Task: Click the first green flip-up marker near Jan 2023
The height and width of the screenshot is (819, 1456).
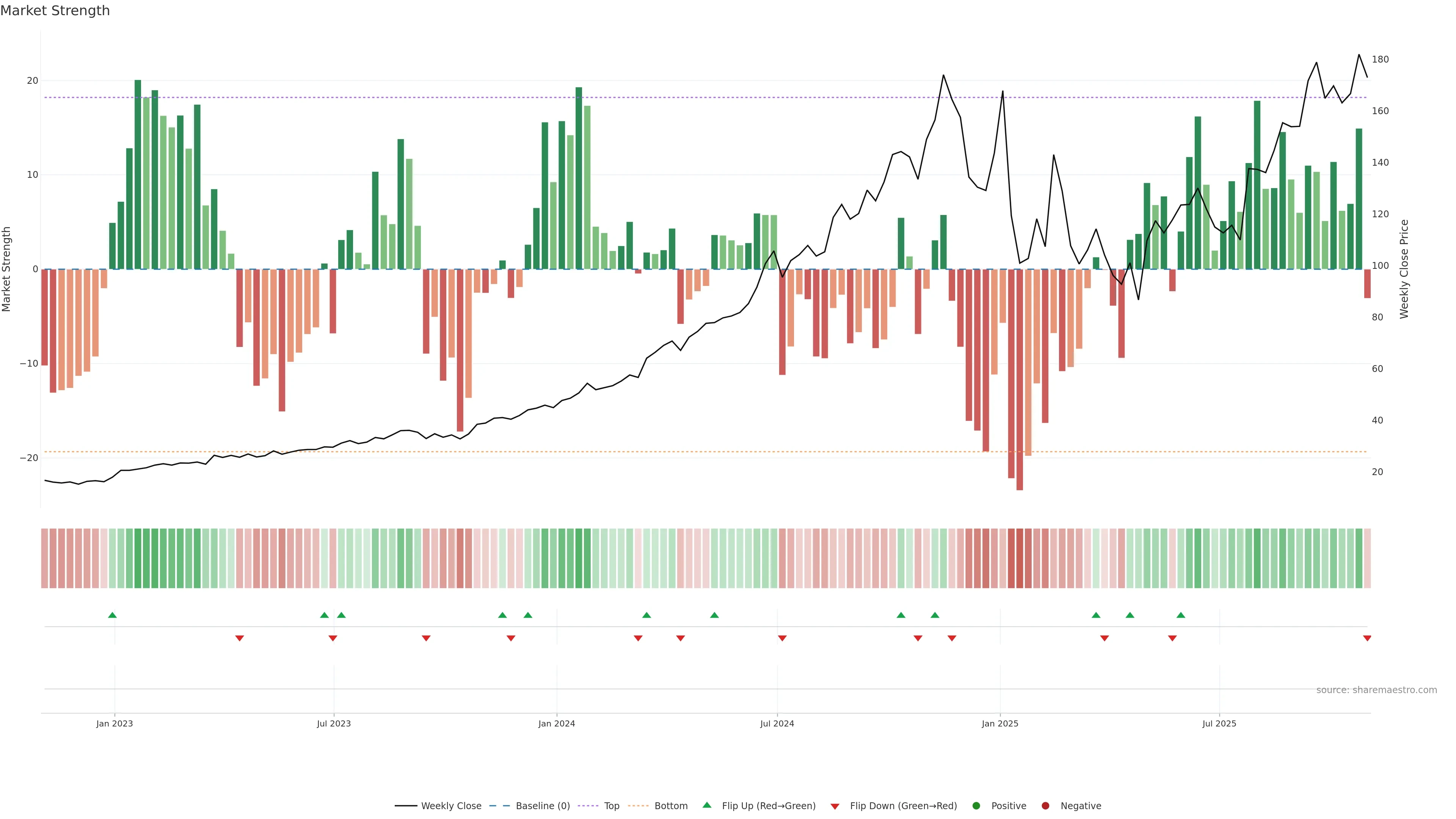Action: click(113, 615)
